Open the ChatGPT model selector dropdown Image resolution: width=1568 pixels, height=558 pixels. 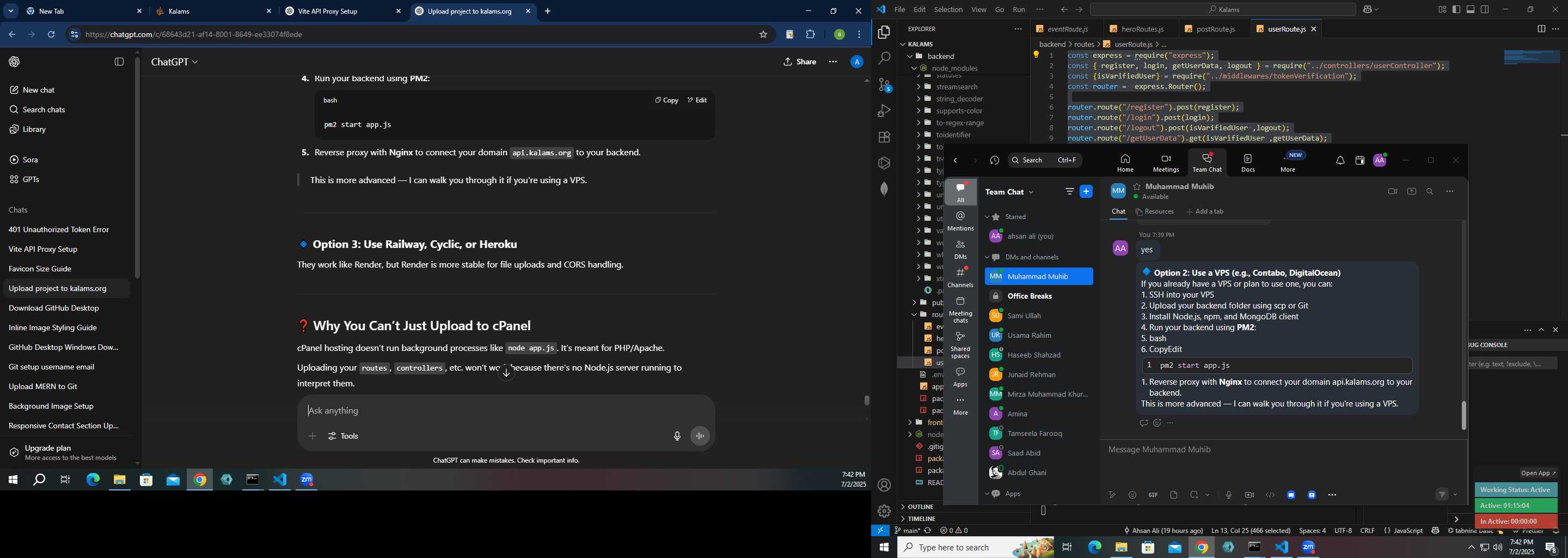coord(175,62)
